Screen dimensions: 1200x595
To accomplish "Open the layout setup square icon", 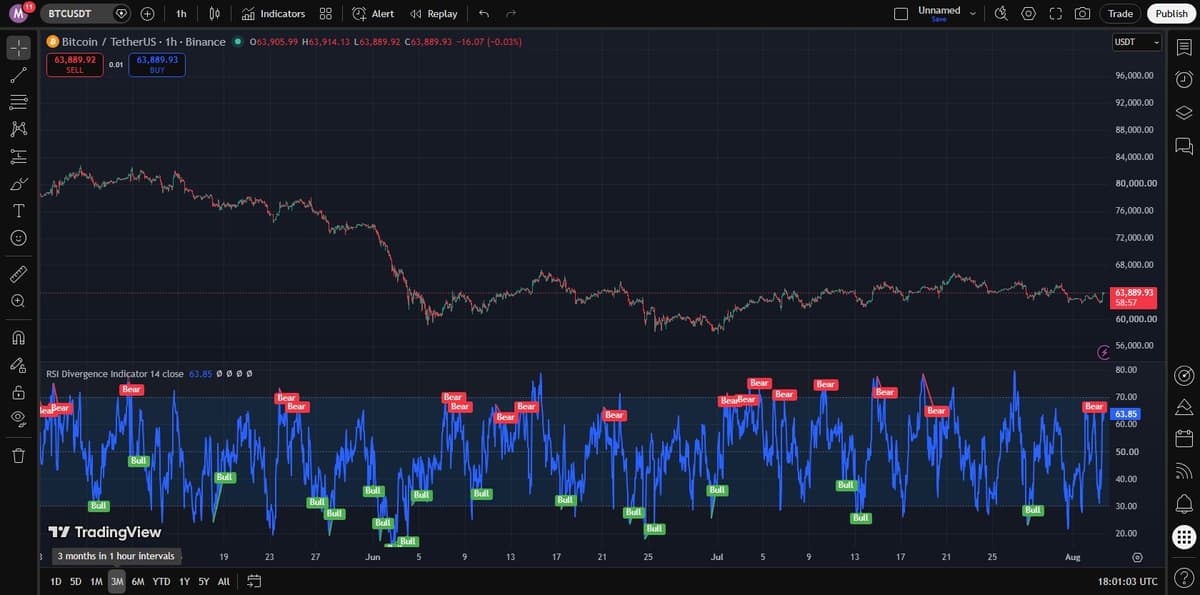I will point(901,14).
